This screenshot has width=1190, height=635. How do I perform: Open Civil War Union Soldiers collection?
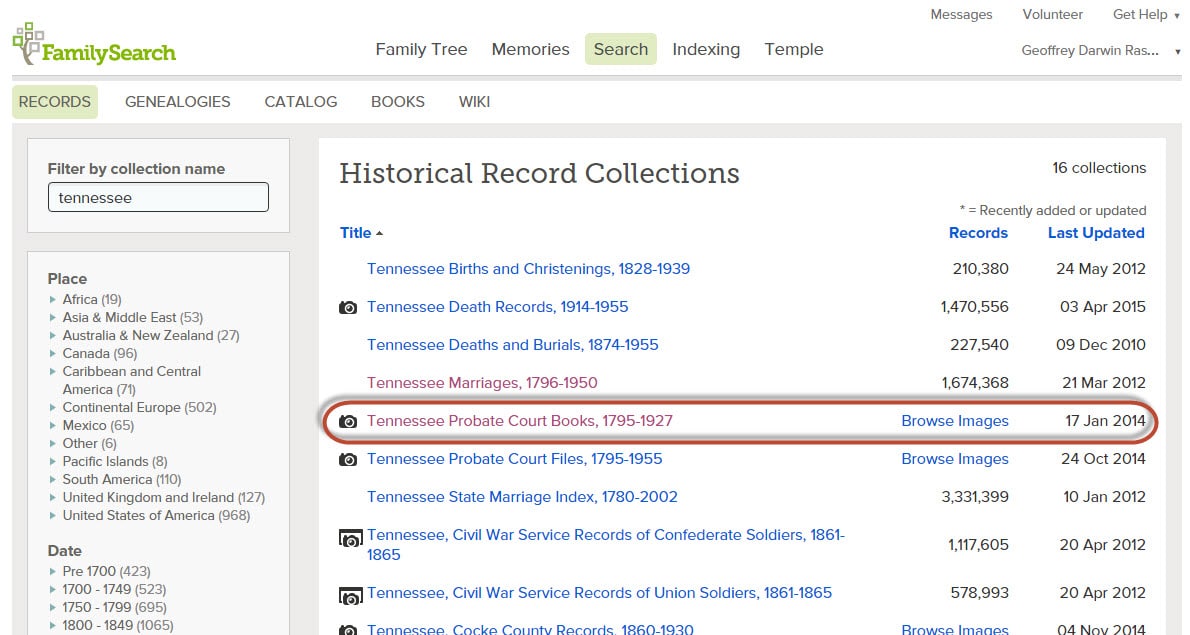[600, 593]
